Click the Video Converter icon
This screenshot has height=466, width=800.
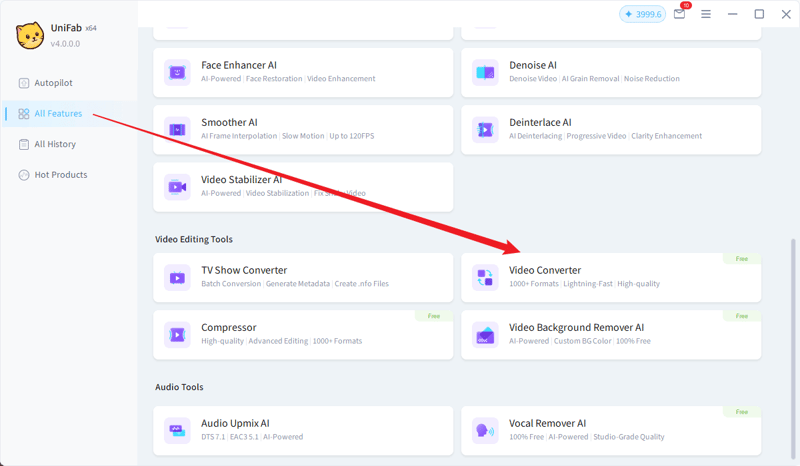(485, 277)
